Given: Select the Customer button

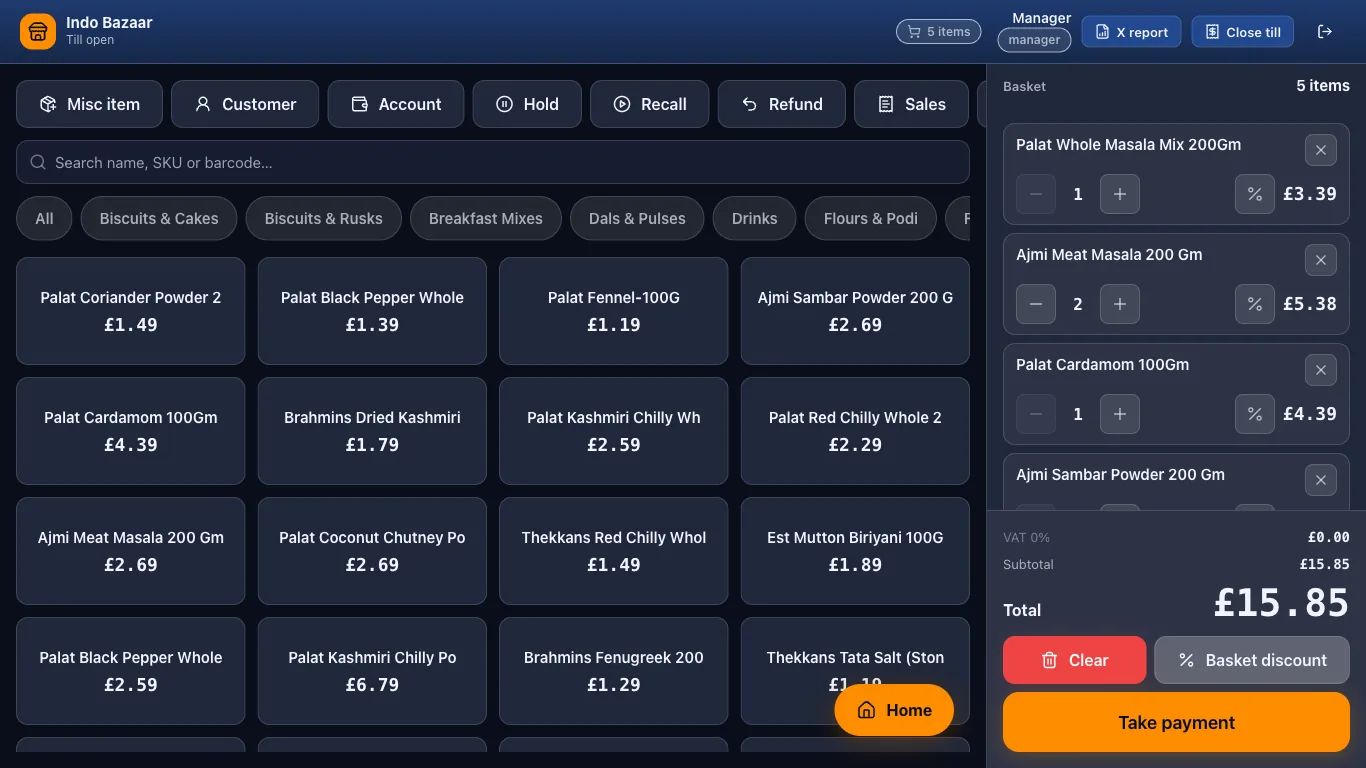Looking at the screenshot, I should [x=245, y=104].
